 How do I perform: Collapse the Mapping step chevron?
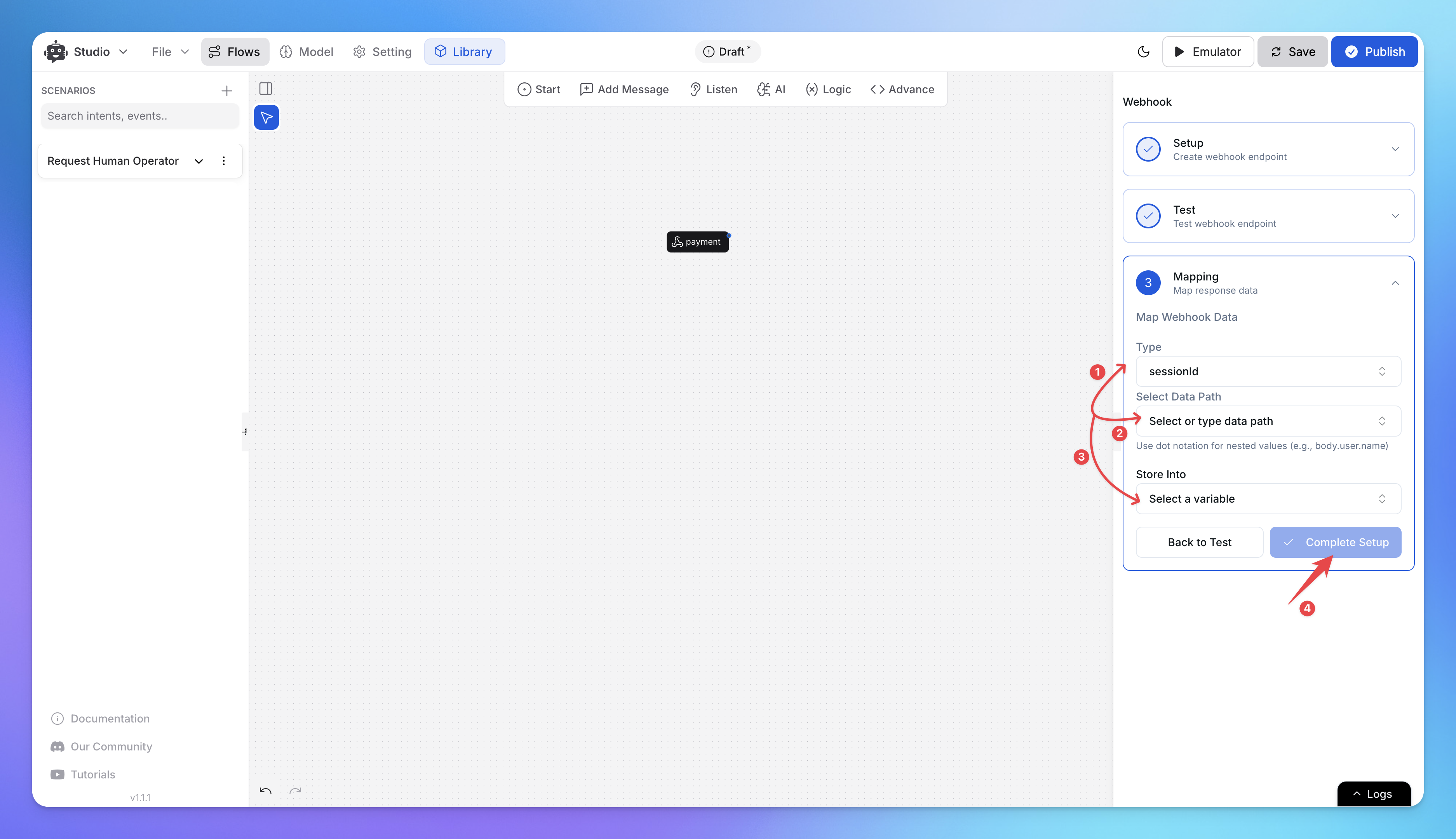1395,283
